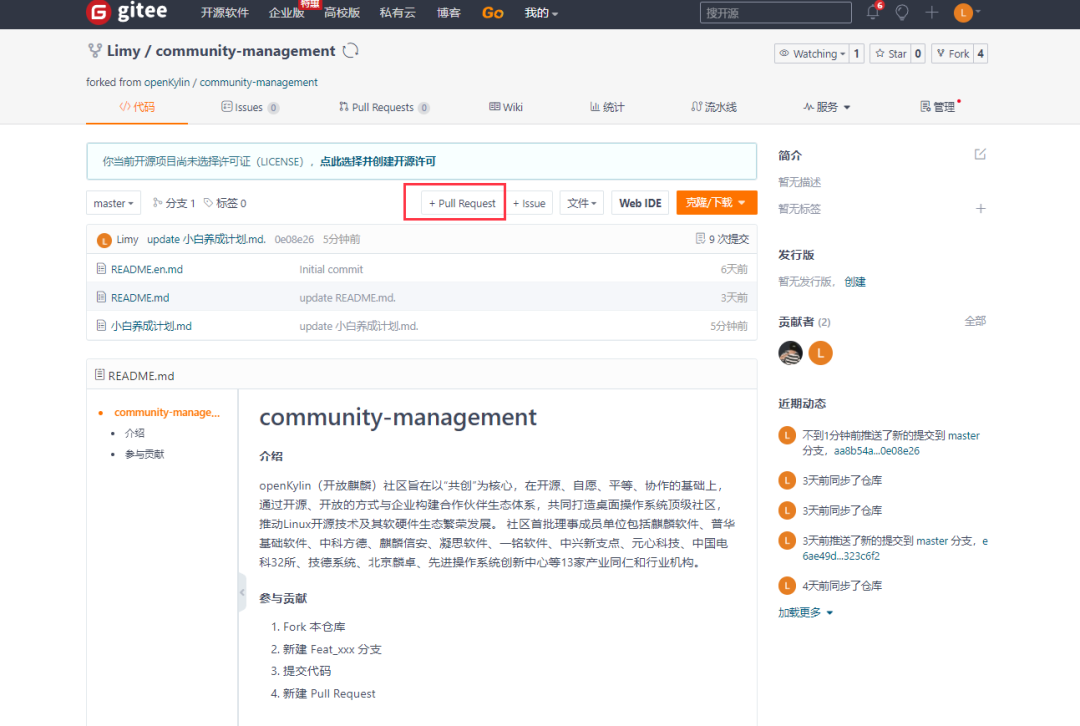Open the README.en.md file

point(147,269)
